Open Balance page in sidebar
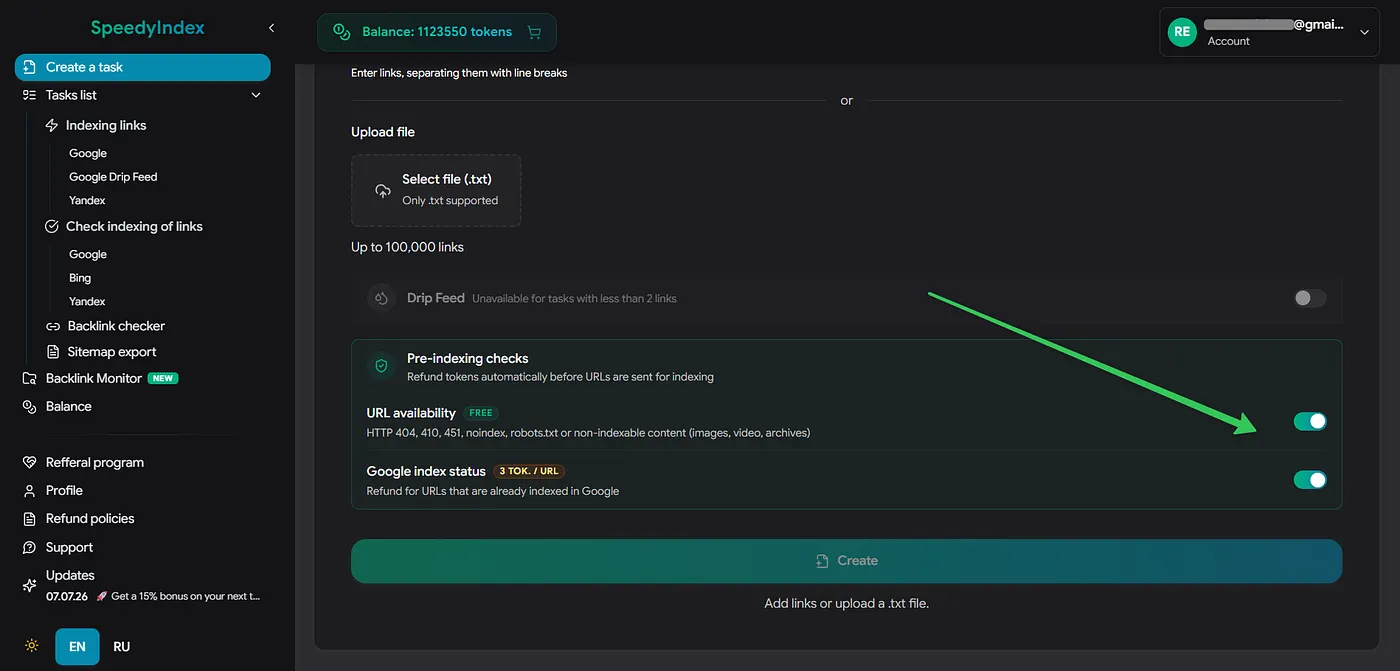Screen dimensions: 1400x671 click(x=69, y=407)
